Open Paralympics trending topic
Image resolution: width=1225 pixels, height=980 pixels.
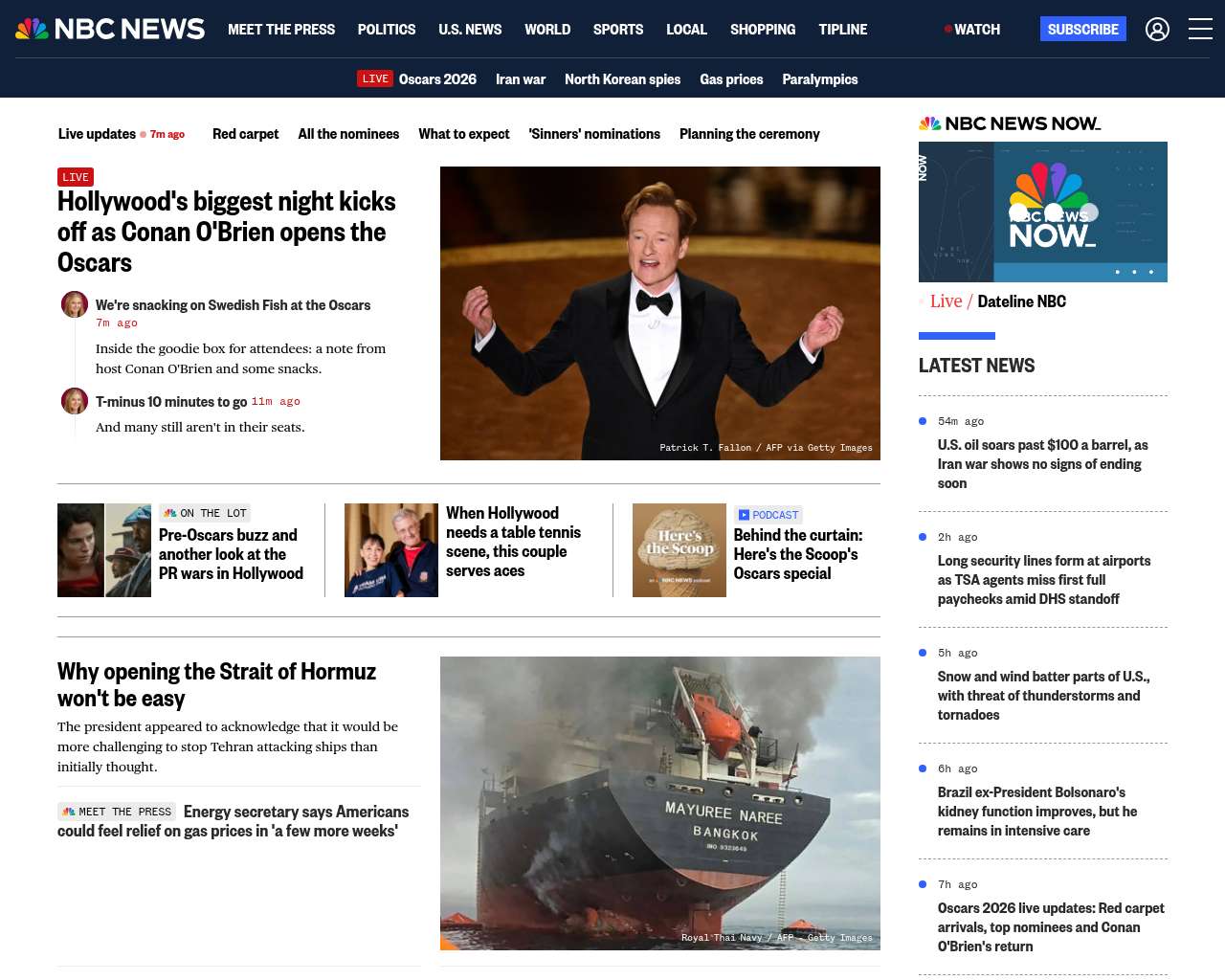pos(820,78)
